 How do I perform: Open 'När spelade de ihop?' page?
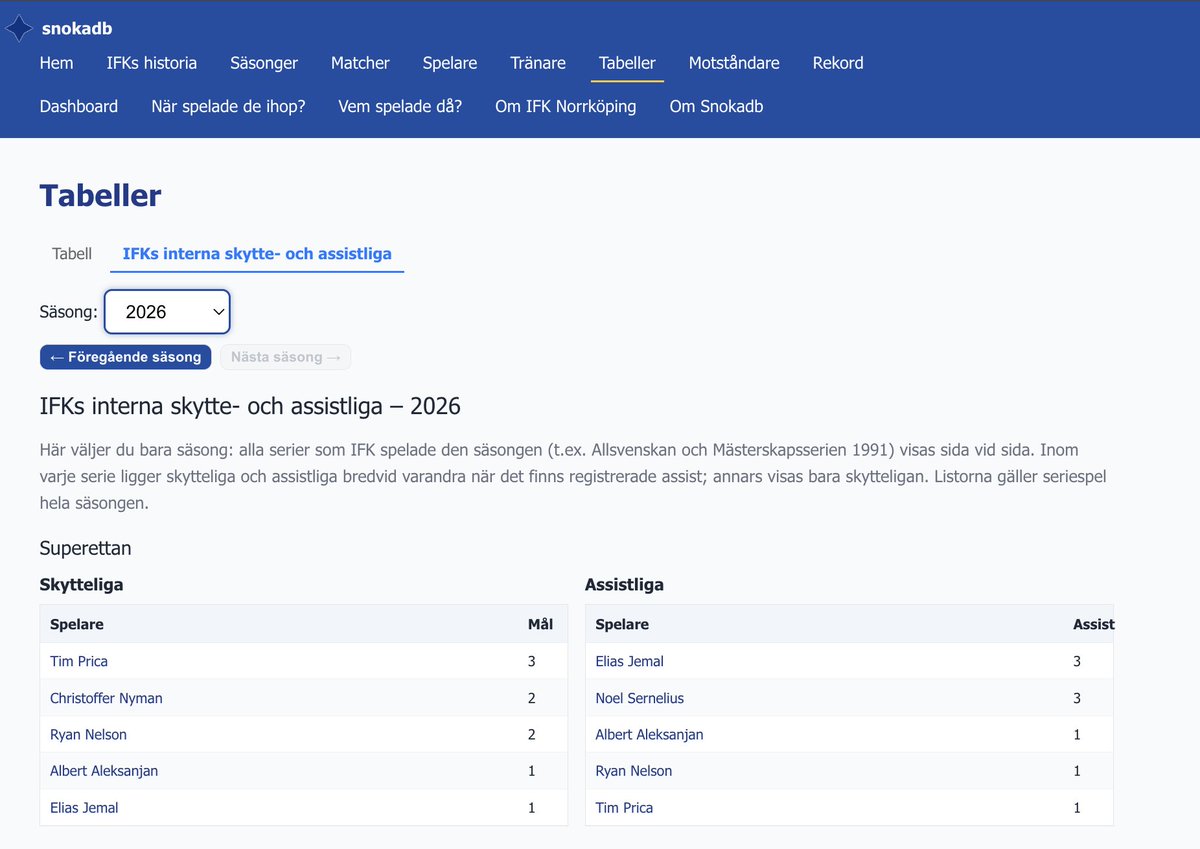[228, 106]
